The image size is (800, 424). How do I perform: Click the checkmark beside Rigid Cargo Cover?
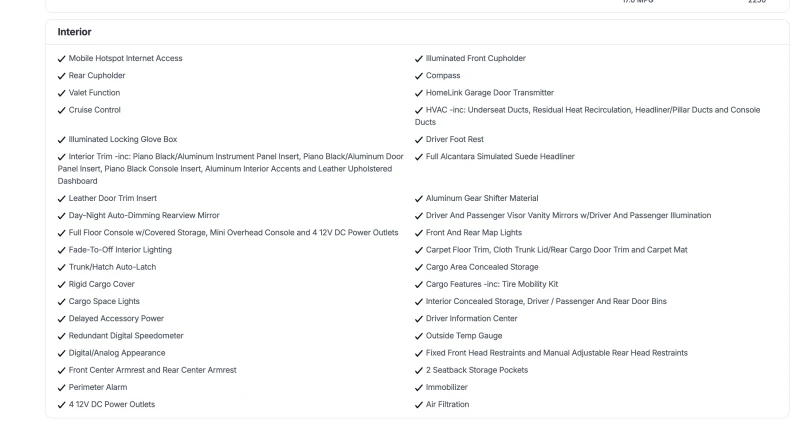[62, 284]
